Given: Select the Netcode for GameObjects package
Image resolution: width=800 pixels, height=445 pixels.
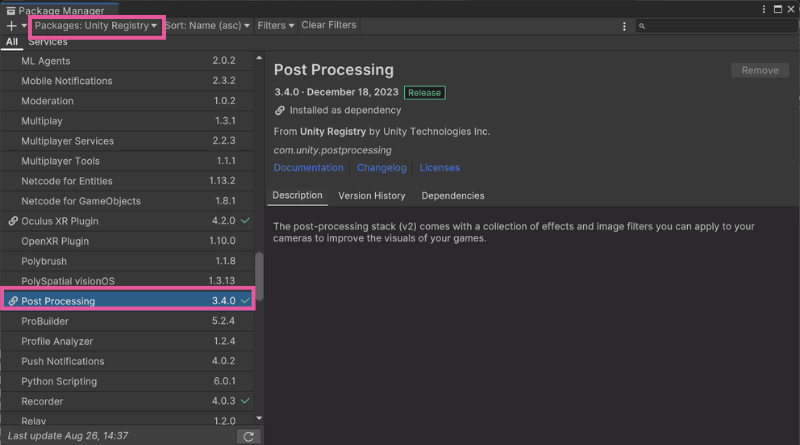Looking at the screenshot, I should 128,201.
